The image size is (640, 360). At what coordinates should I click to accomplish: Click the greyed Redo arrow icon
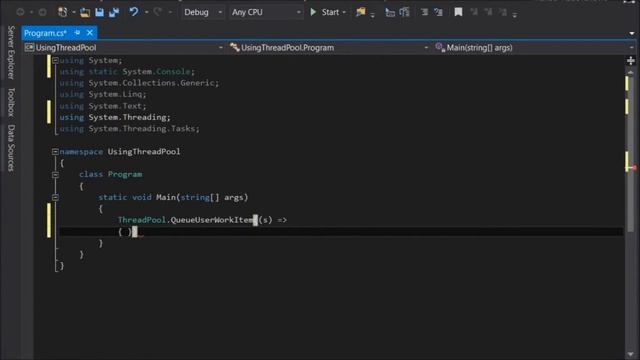(158, 12)
